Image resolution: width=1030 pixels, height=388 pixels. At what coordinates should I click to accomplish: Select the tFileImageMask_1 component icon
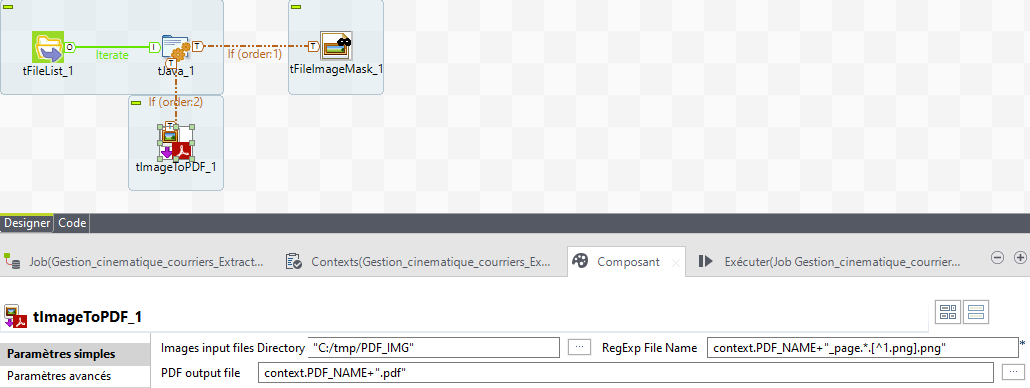(336, 47)
